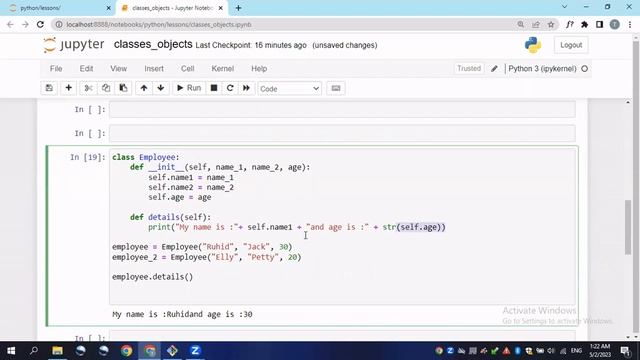Run the selected cell
The image size is (640, 360).
pos(189,88)
